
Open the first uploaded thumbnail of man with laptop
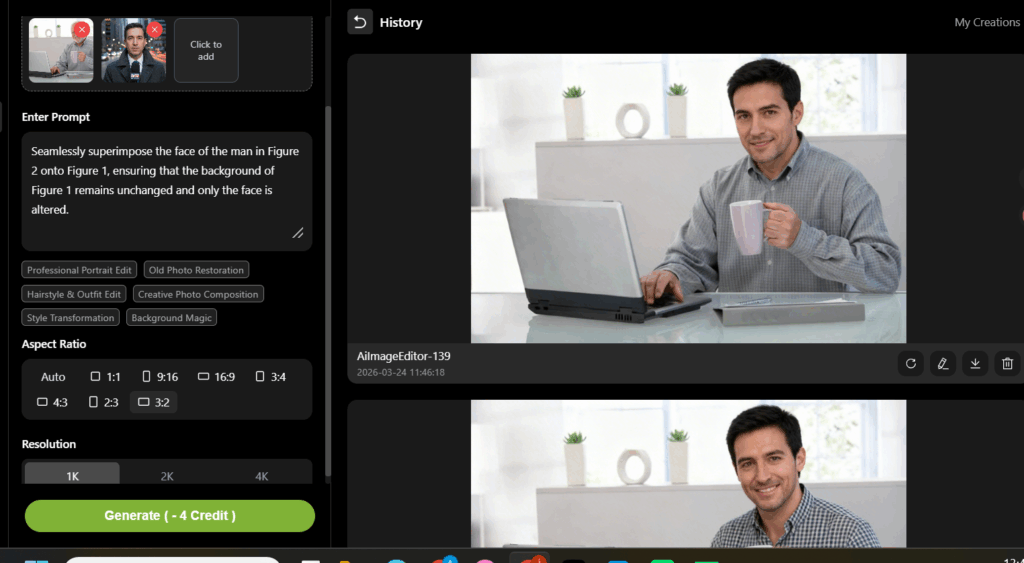(x=61, y=50)
